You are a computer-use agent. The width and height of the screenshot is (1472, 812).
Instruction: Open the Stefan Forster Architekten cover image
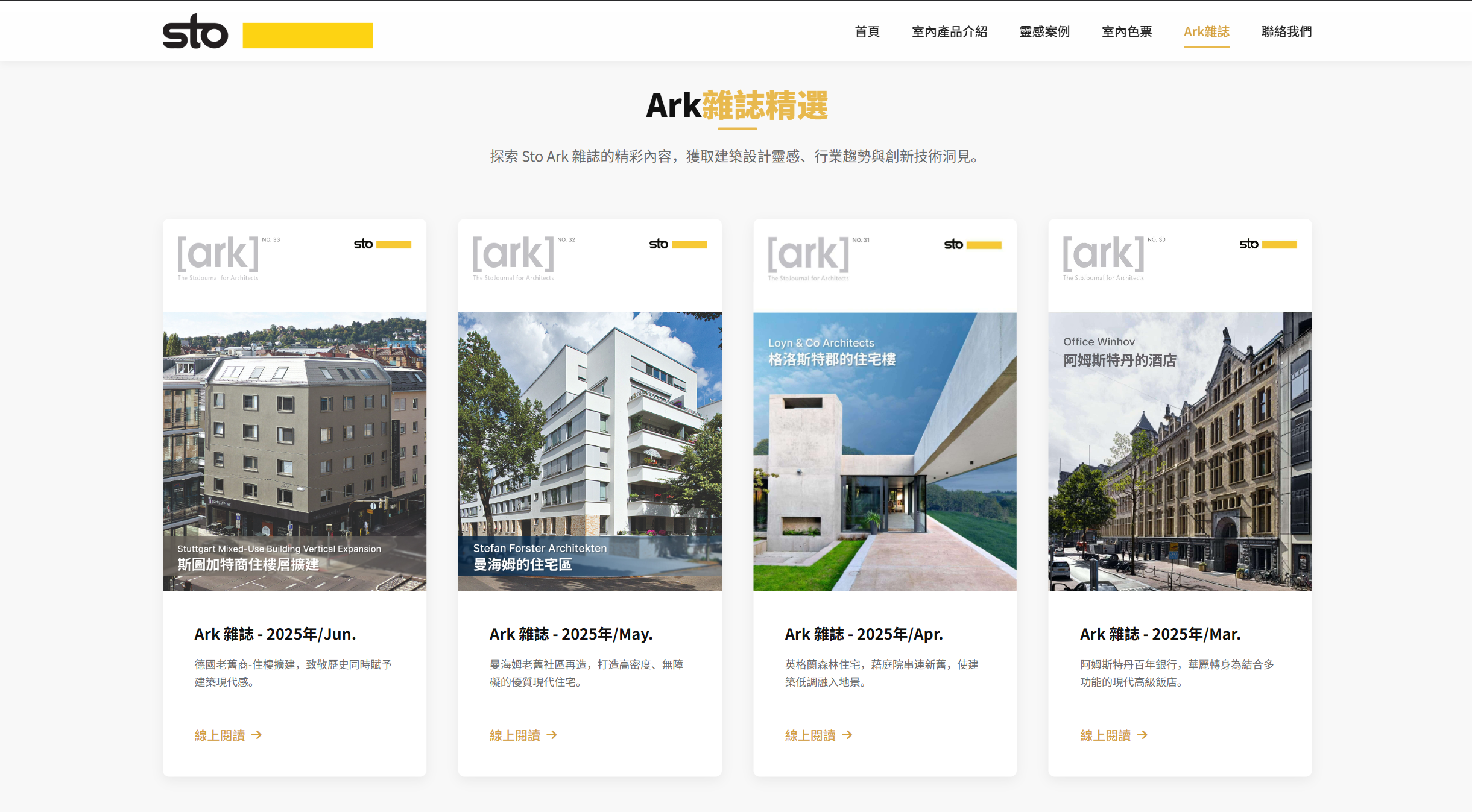(x=590, y=452)
